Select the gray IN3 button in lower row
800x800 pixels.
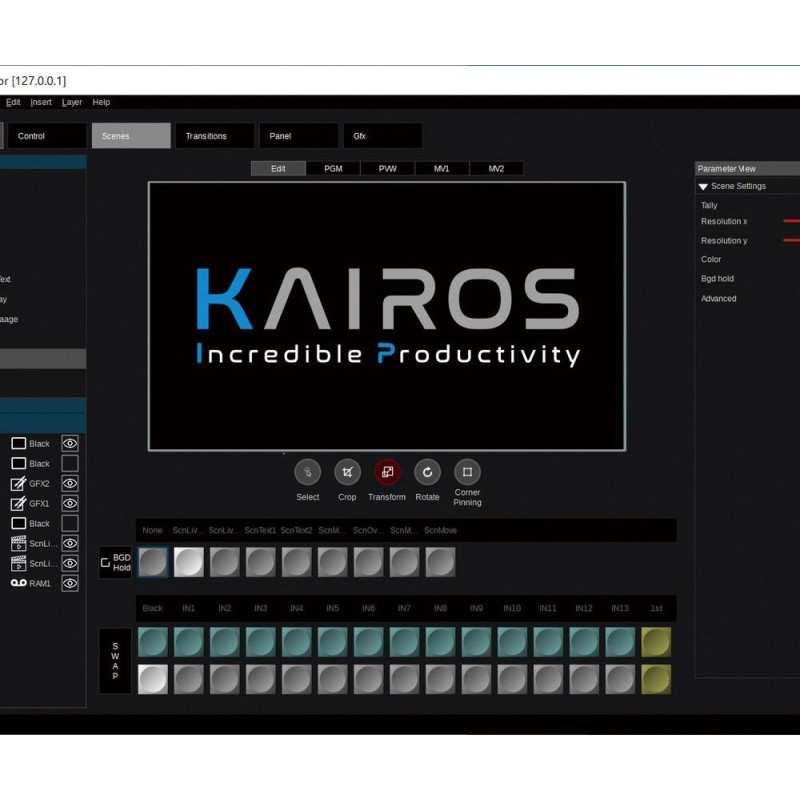click(261, 679)
